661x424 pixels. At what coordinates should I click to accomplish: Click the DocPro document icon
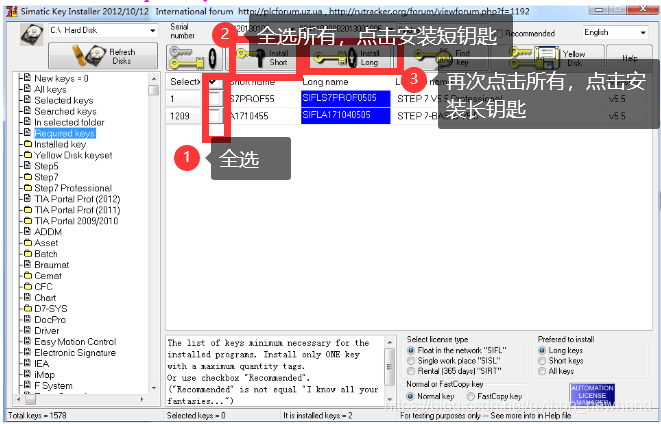27,319
